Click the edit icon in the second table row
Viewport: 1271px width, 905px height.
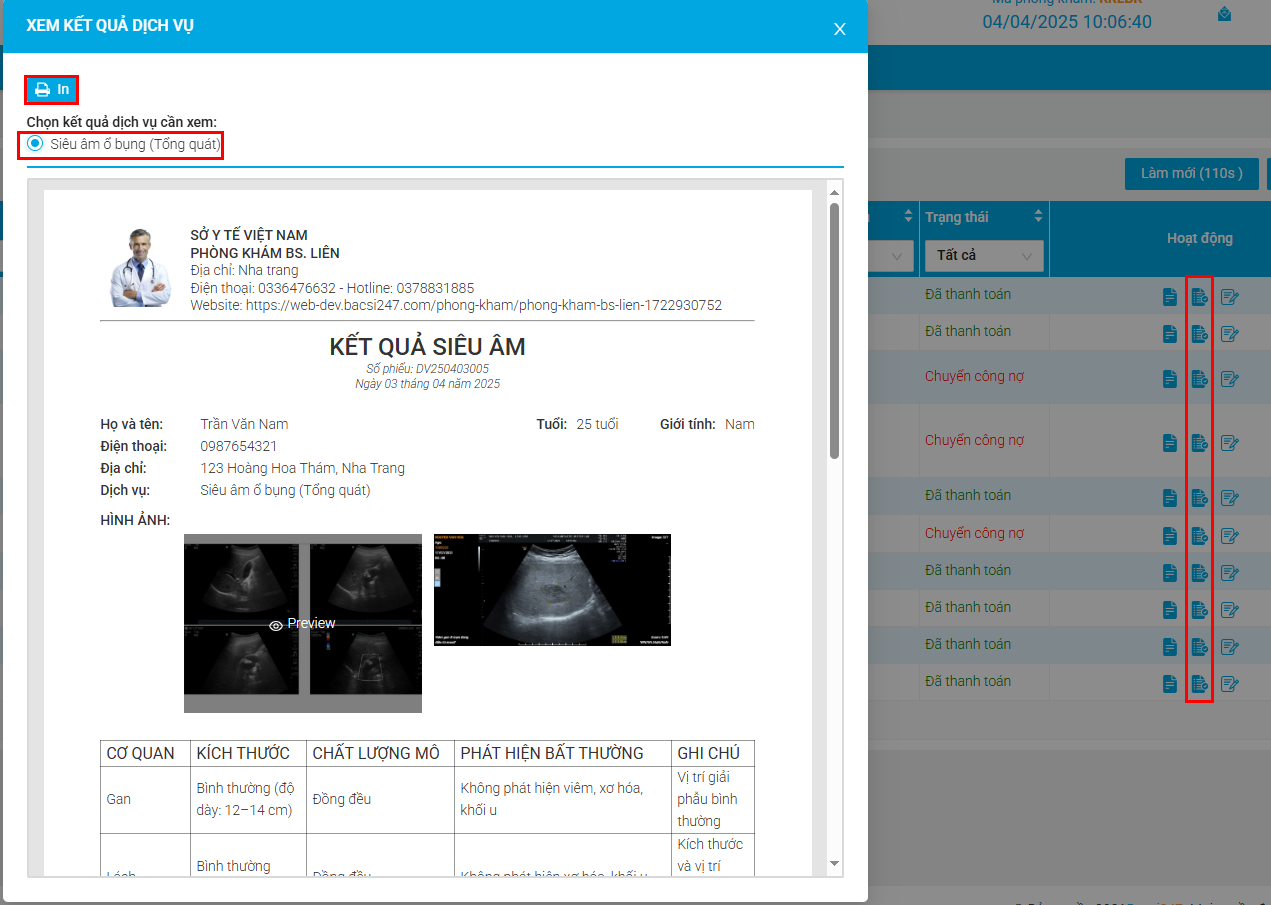pyautogui.click(x=1230, y=334)
